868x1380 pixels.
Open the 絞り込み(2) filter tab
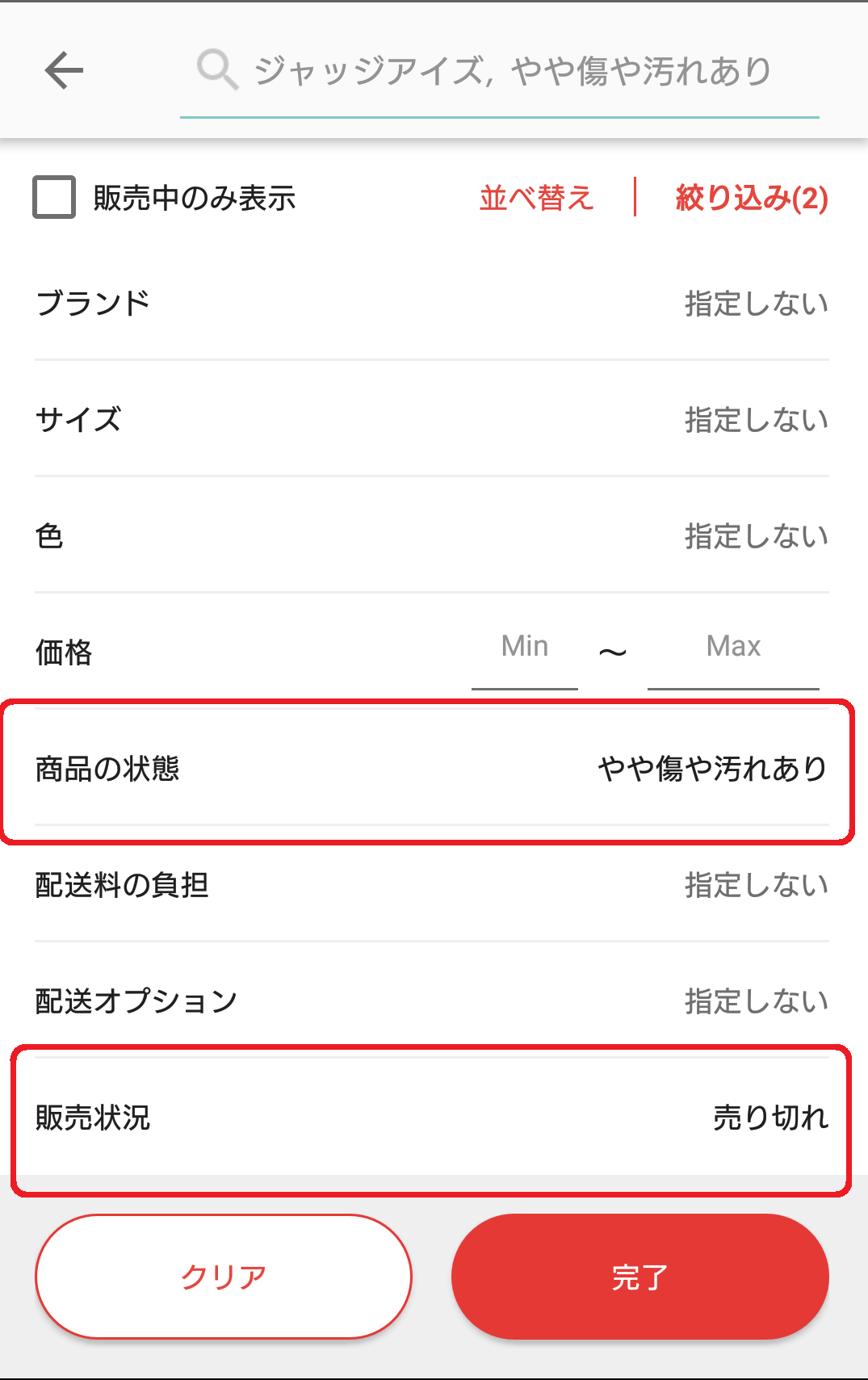tap(752, 198)
